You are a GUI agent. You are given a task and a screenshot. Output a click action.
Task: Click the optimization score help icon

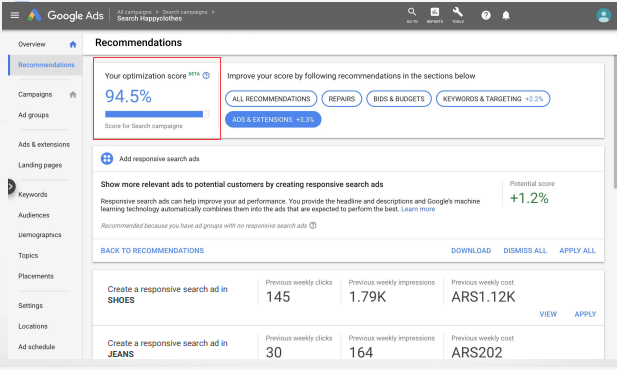pos(206,76)
